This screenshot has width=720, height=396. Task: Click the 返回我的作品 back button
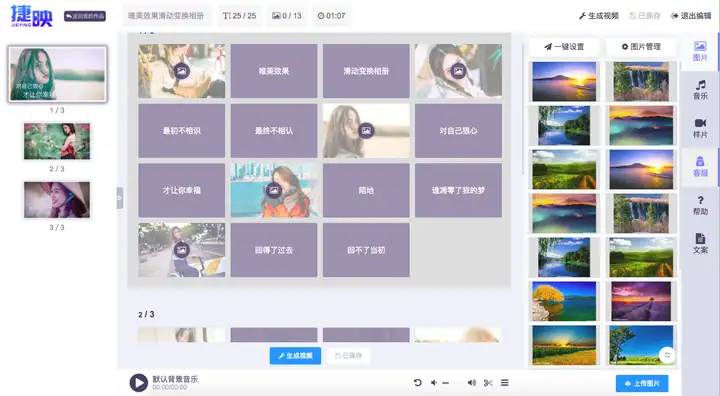pyautogui.click(x=85, y=16)
